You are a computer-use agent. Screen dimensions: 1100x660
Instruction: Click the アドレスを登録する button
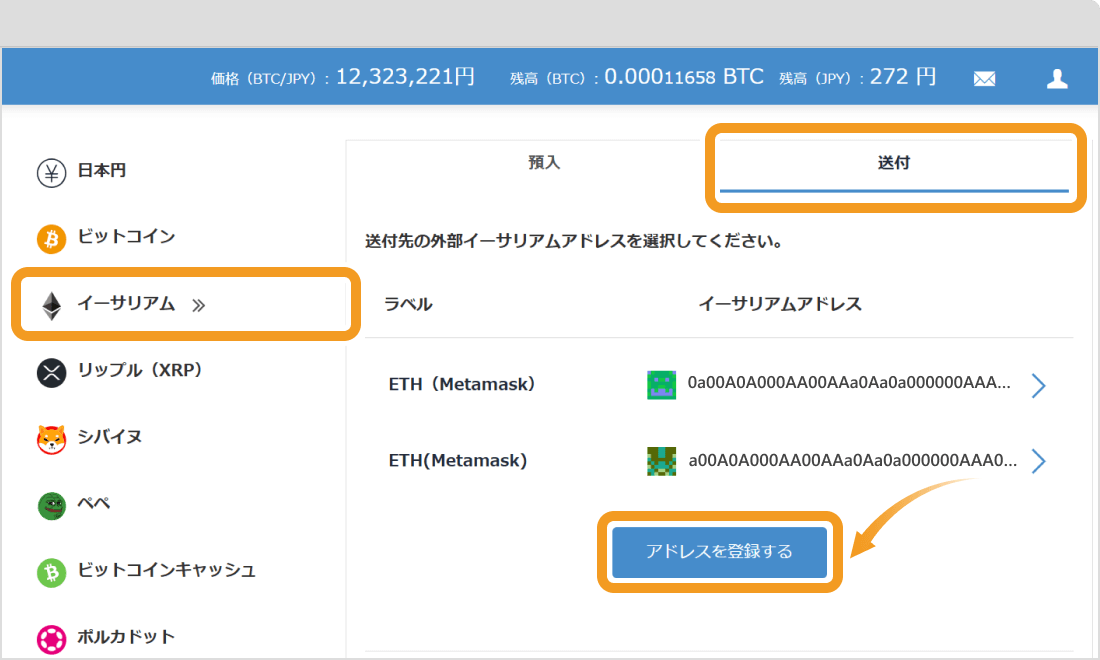point(720,552)
